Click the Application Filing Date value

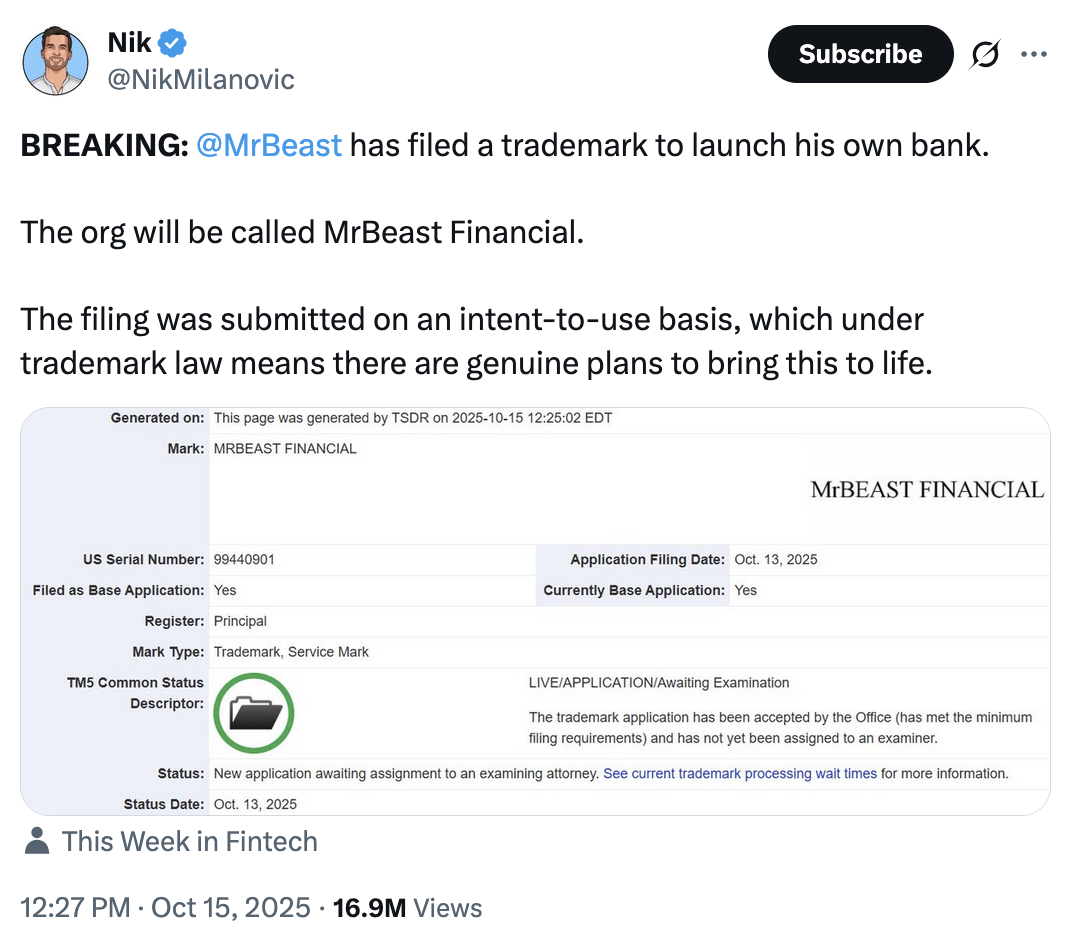click(x=776, y=559)
